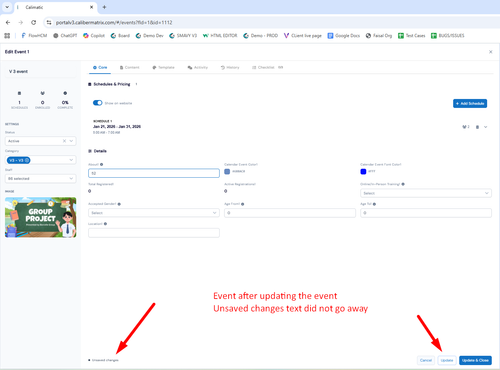Open the Copilot bookmark

pyautogui.click(x=94, y=35)
